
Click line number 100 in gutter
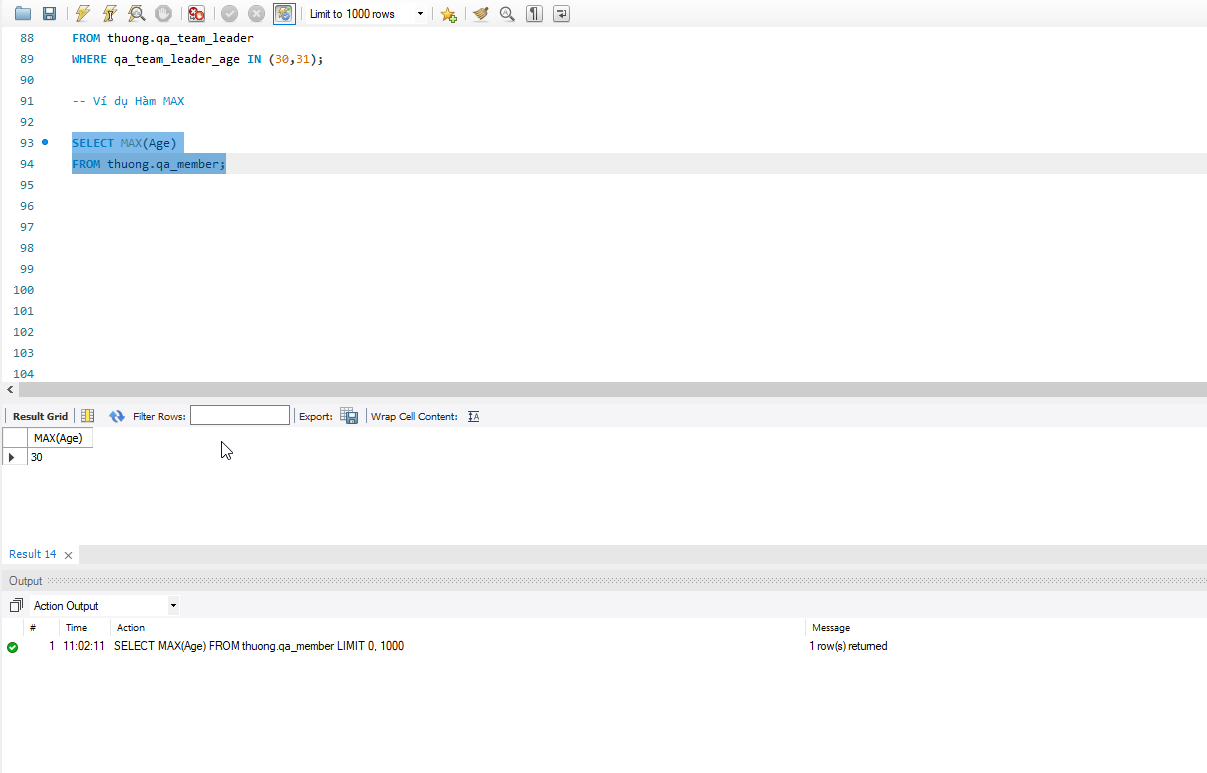(23, 290)
